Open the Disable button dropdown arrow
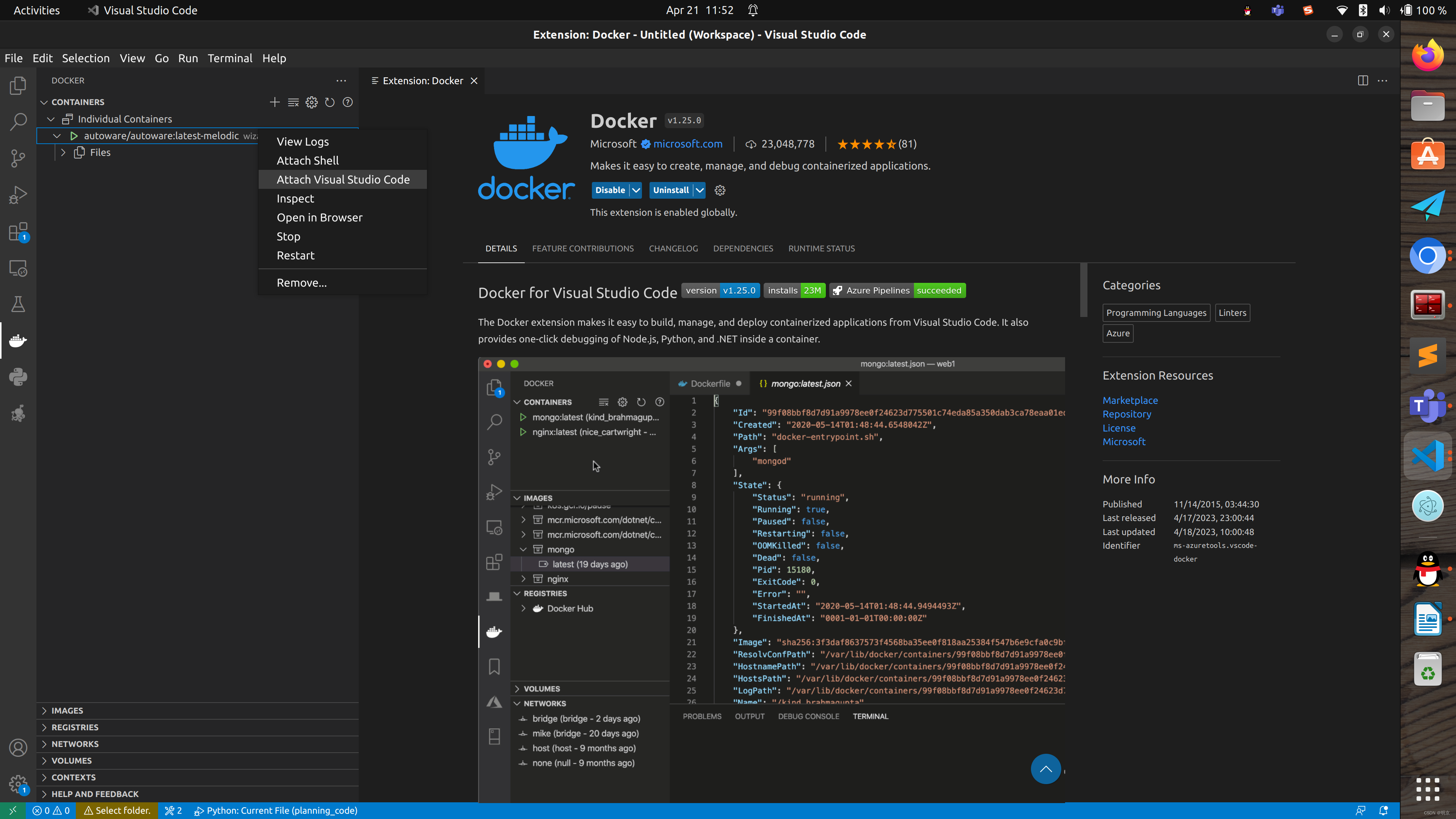Screen dimensions: 1456x819 636,190
